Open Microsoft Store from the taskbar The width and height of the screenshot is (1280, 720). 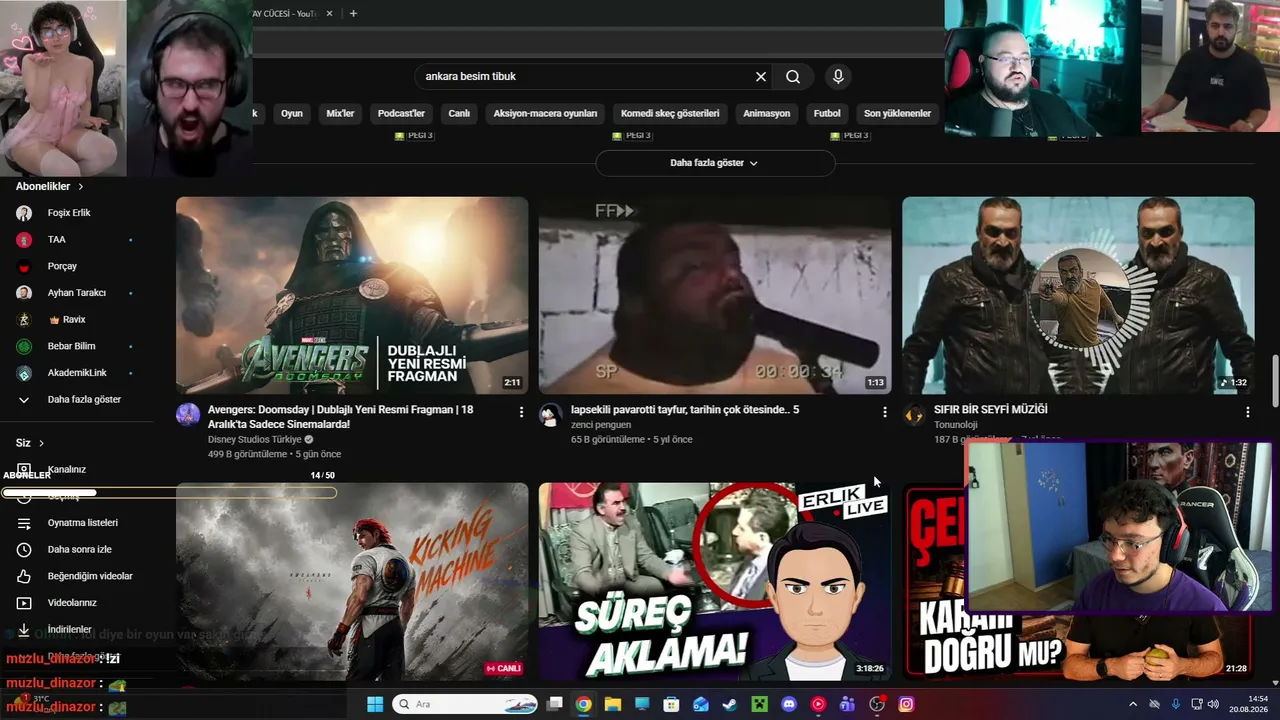[672, 704]
